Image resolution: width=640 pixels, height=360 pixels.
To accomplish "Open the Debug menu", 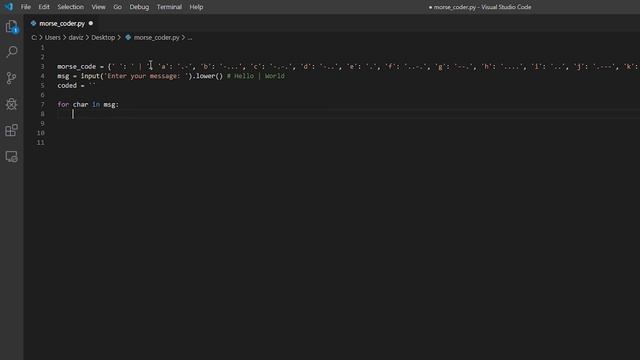I will [139, 7].
